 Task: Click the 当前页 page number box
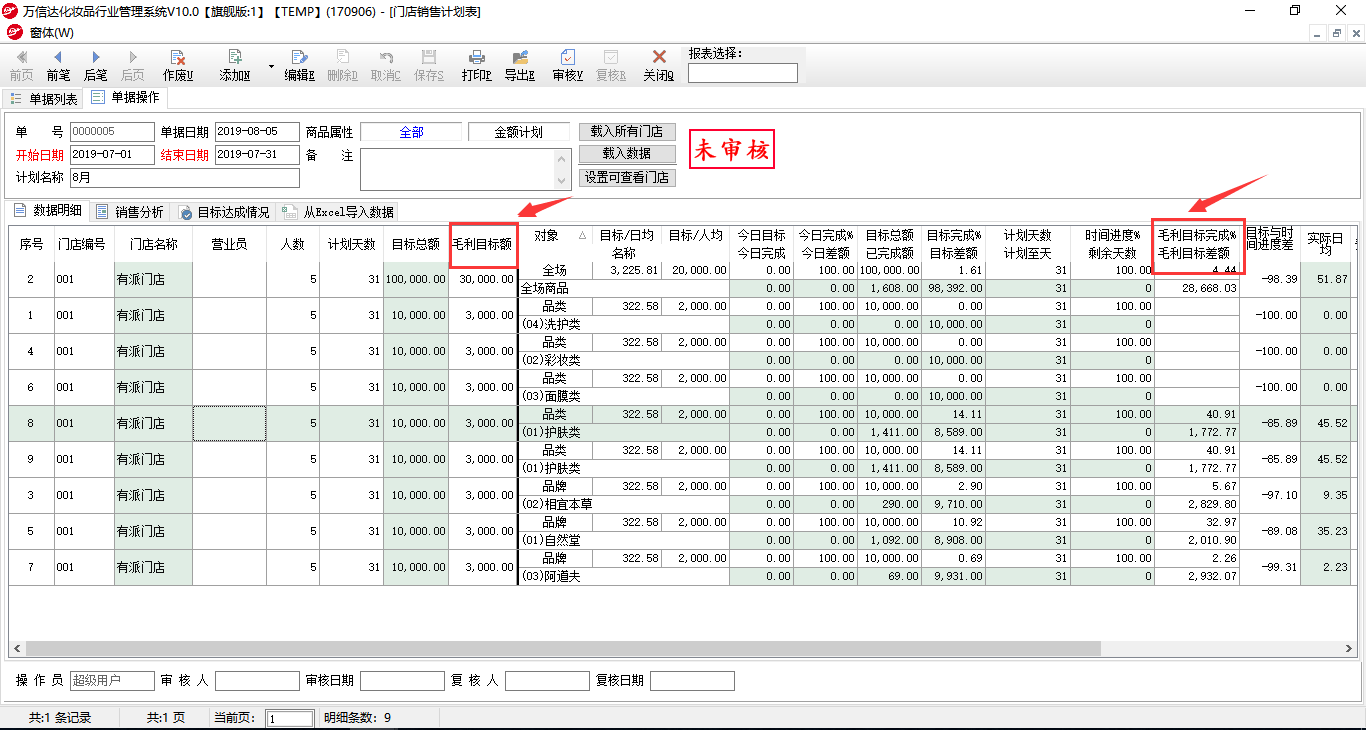point(290,719)
